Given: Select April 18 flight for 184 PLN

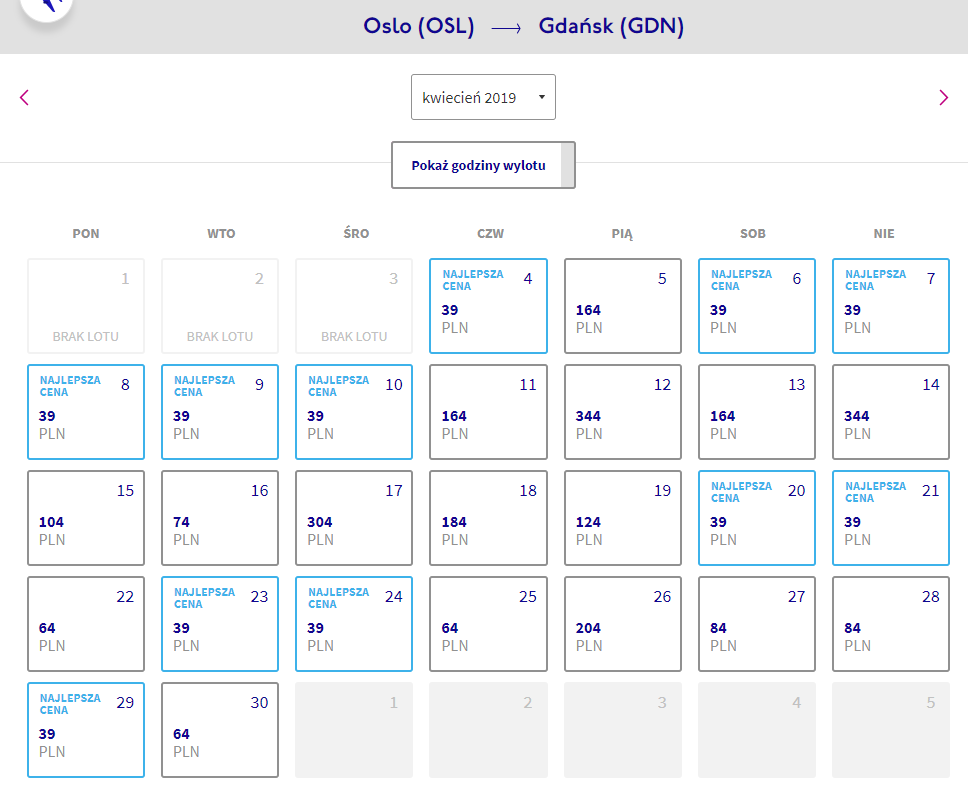Looking at the screenshot, I should [488, 518].
